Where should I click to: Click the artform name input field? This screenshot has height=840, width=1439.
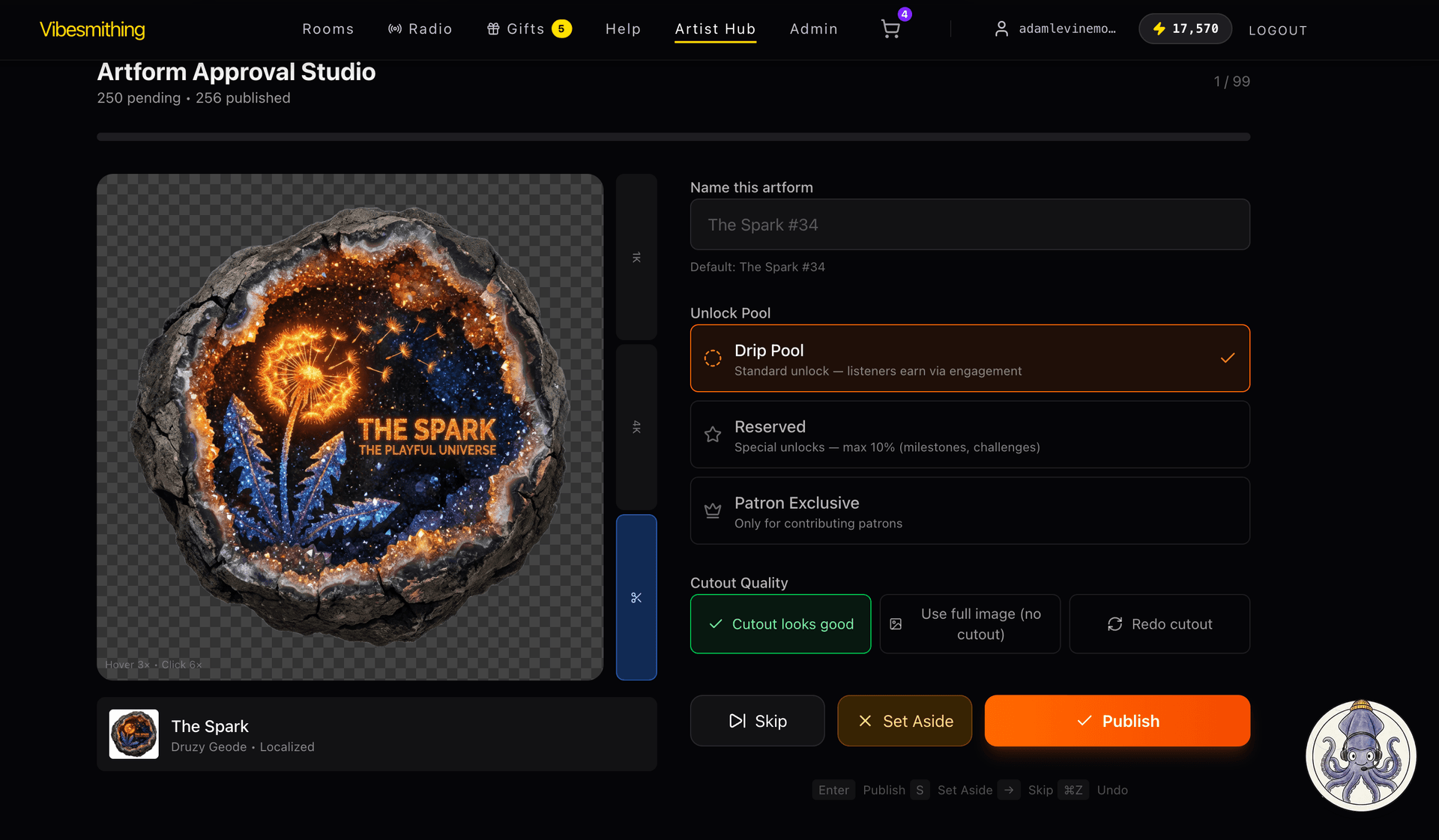[970, 224]
